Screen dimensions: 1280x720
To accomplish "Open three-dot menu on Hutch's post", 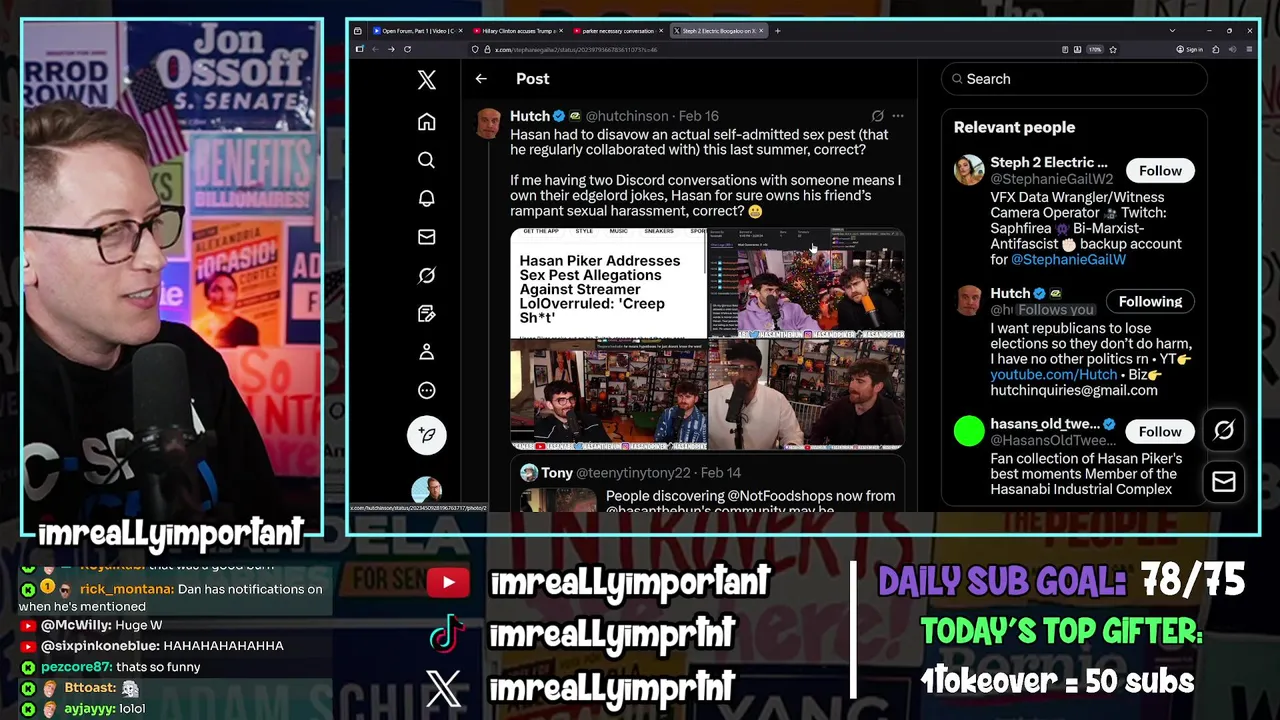I will (897, 116).
